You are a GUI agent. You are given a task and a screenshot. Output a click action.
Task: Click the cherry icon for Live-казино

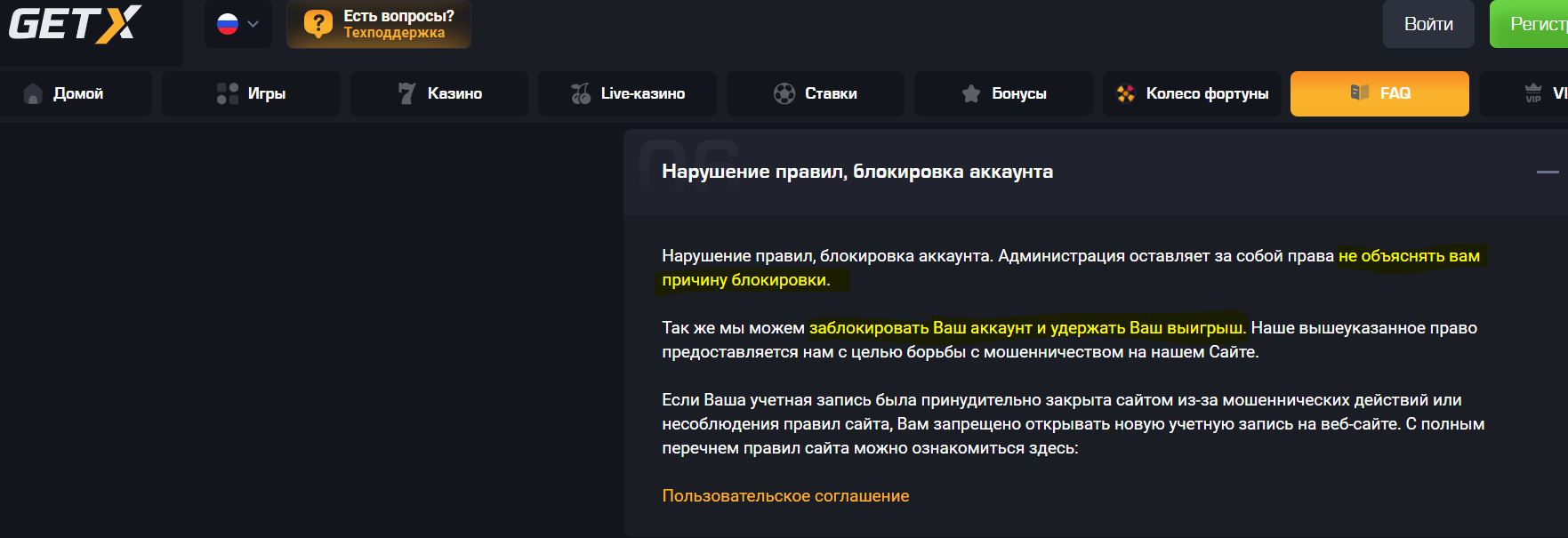[x=581, y=93]
